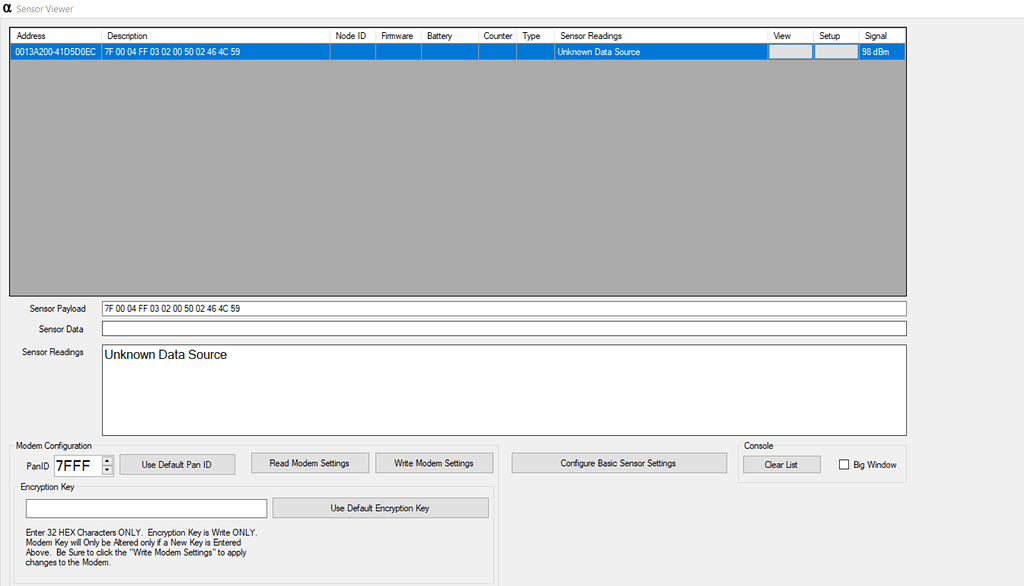
Task: Enable the Big Window checkbox
Action: point(844,465)
